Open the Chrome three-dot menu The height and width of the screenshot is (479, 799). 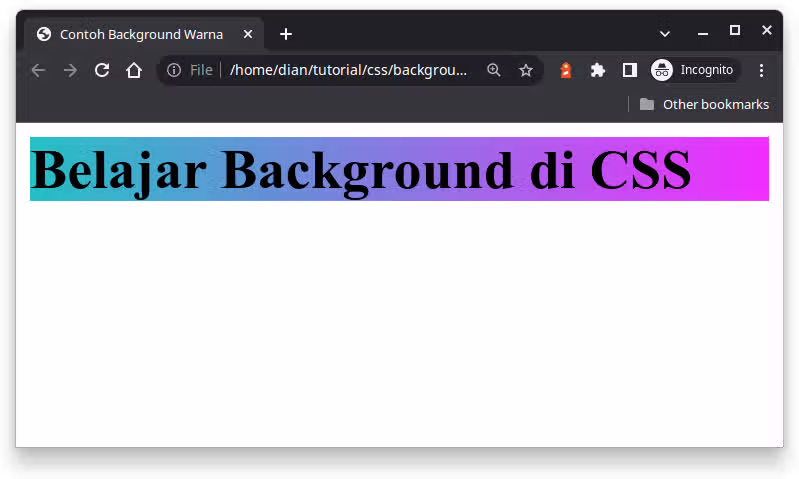coord(761,70)
